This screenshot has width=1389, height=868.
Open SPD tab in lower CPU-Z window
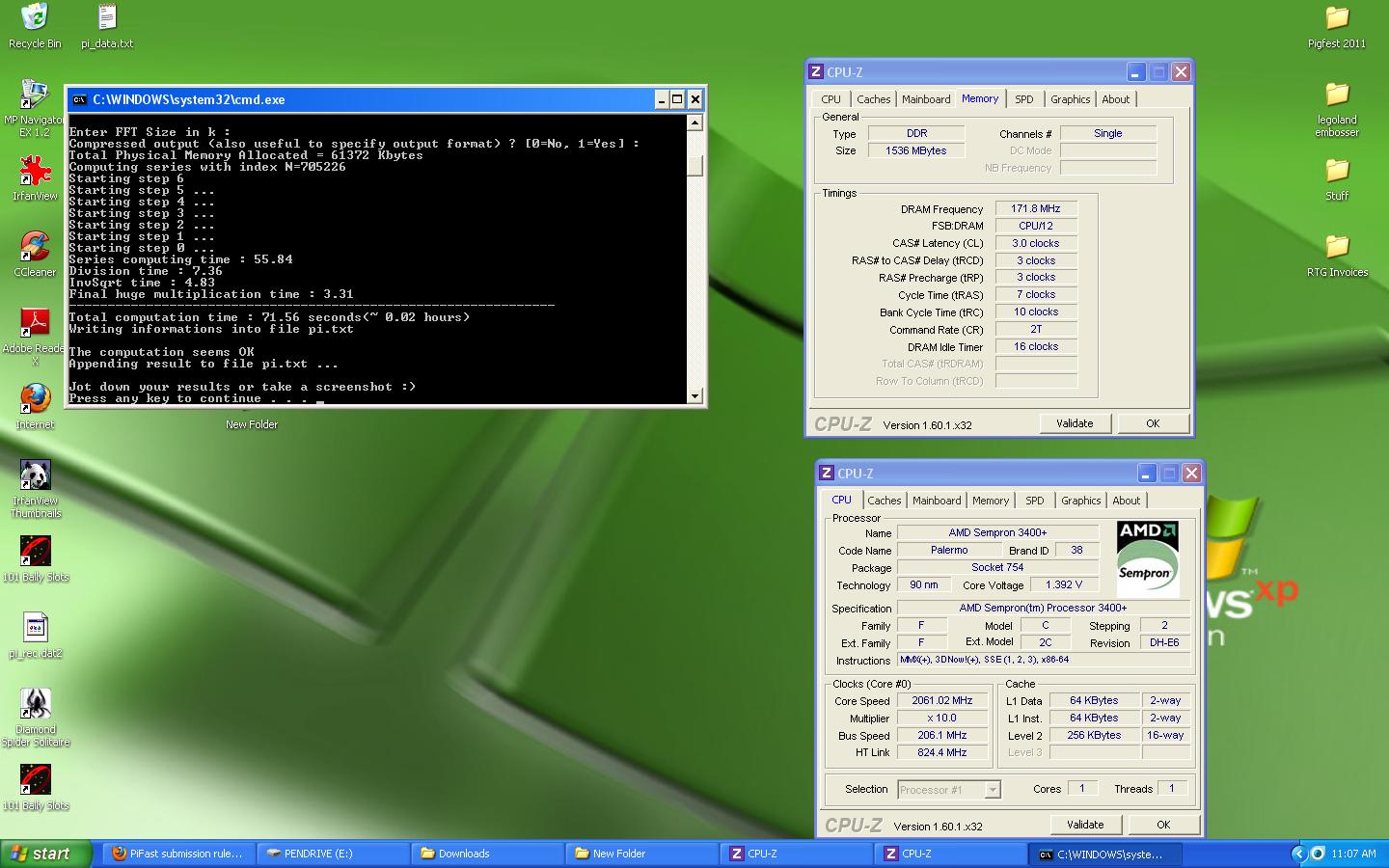tap(1035, 501)
